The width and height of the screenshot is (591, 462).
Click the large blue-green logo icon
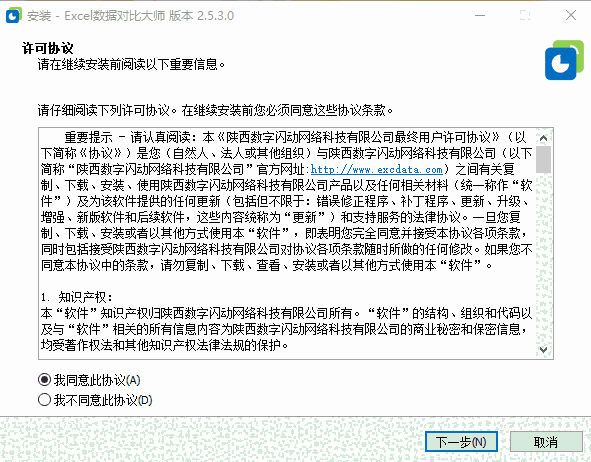pos(564,60)
